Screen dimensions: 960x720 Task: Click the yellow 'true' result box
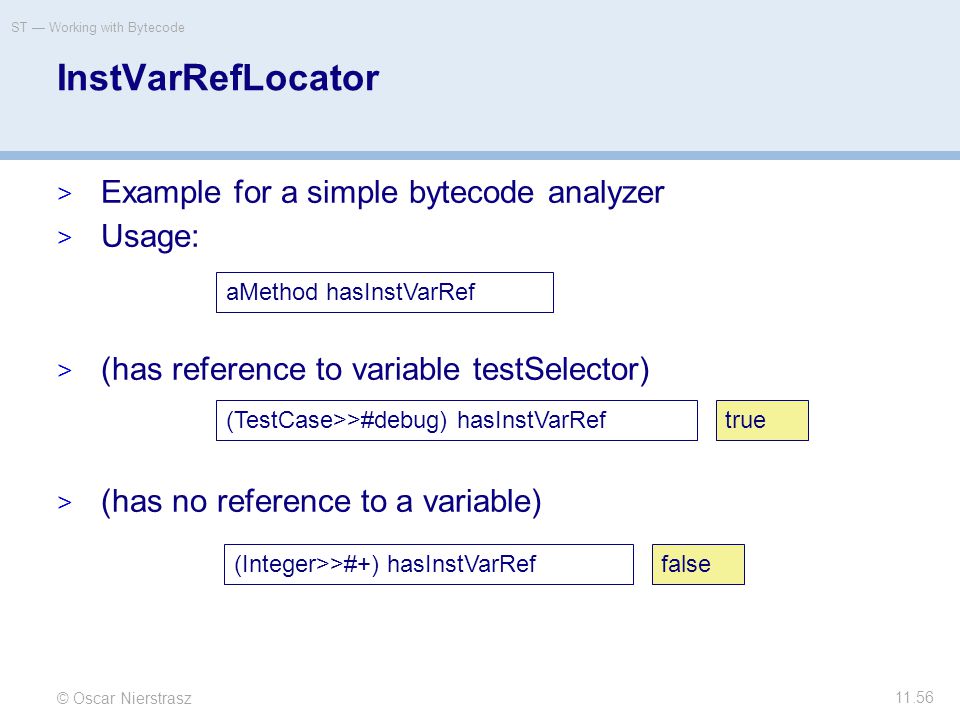pyautogui.click(x=762, y=421)
